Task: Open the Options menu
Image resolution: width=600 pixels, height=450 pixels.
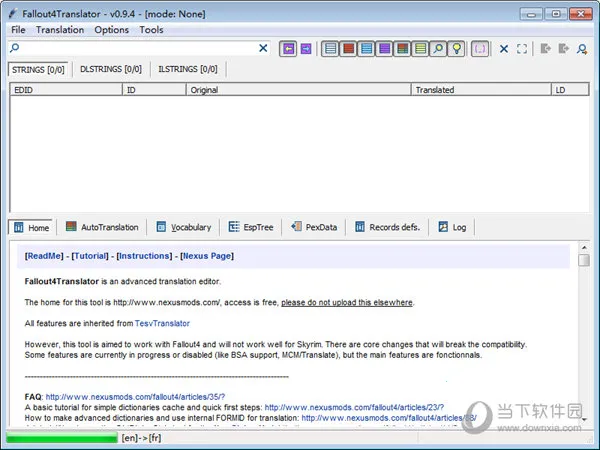Action: click(x=111, y=30)
